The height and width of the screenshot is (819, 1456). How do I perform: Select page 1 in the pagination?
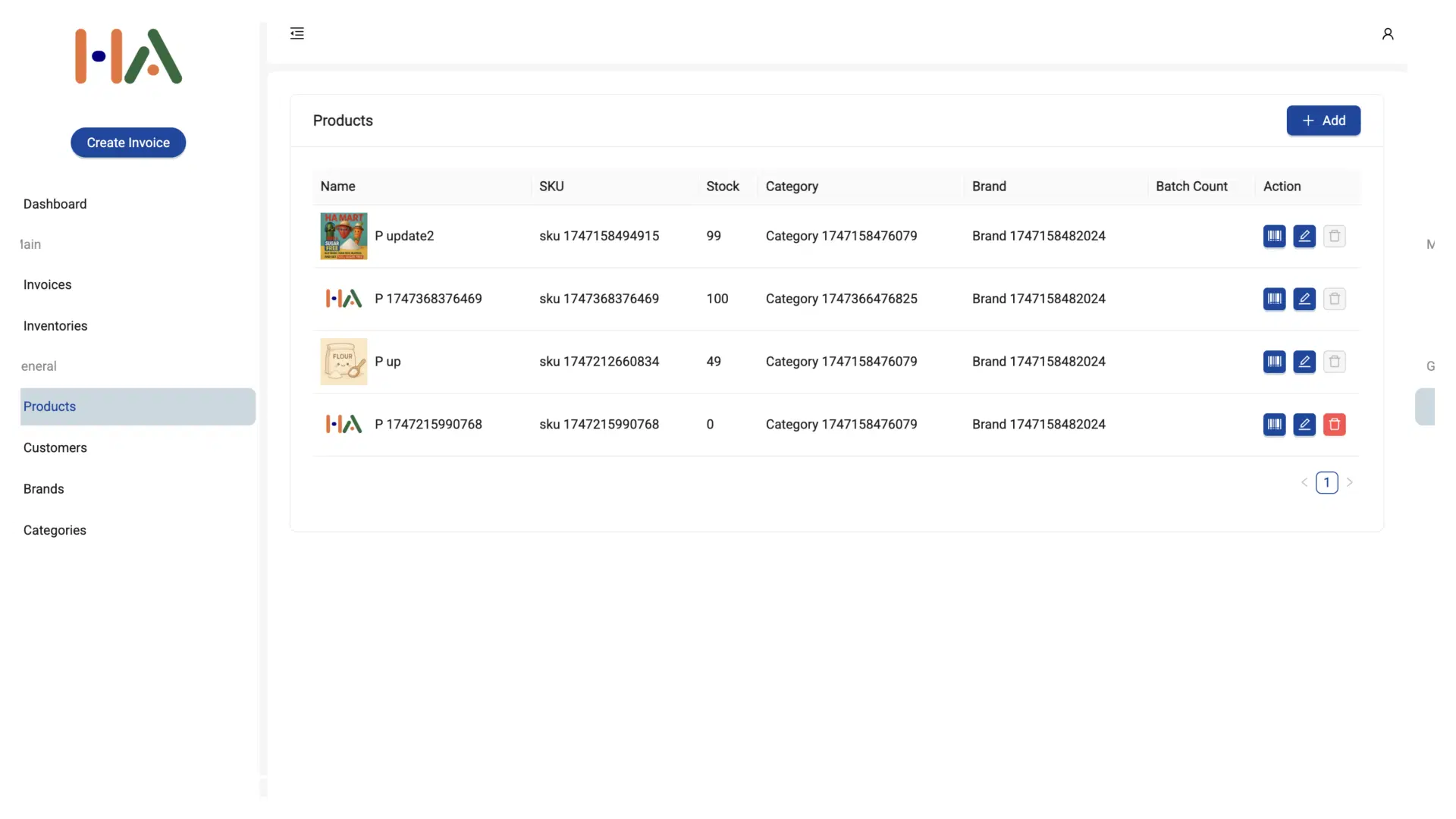1328,482
